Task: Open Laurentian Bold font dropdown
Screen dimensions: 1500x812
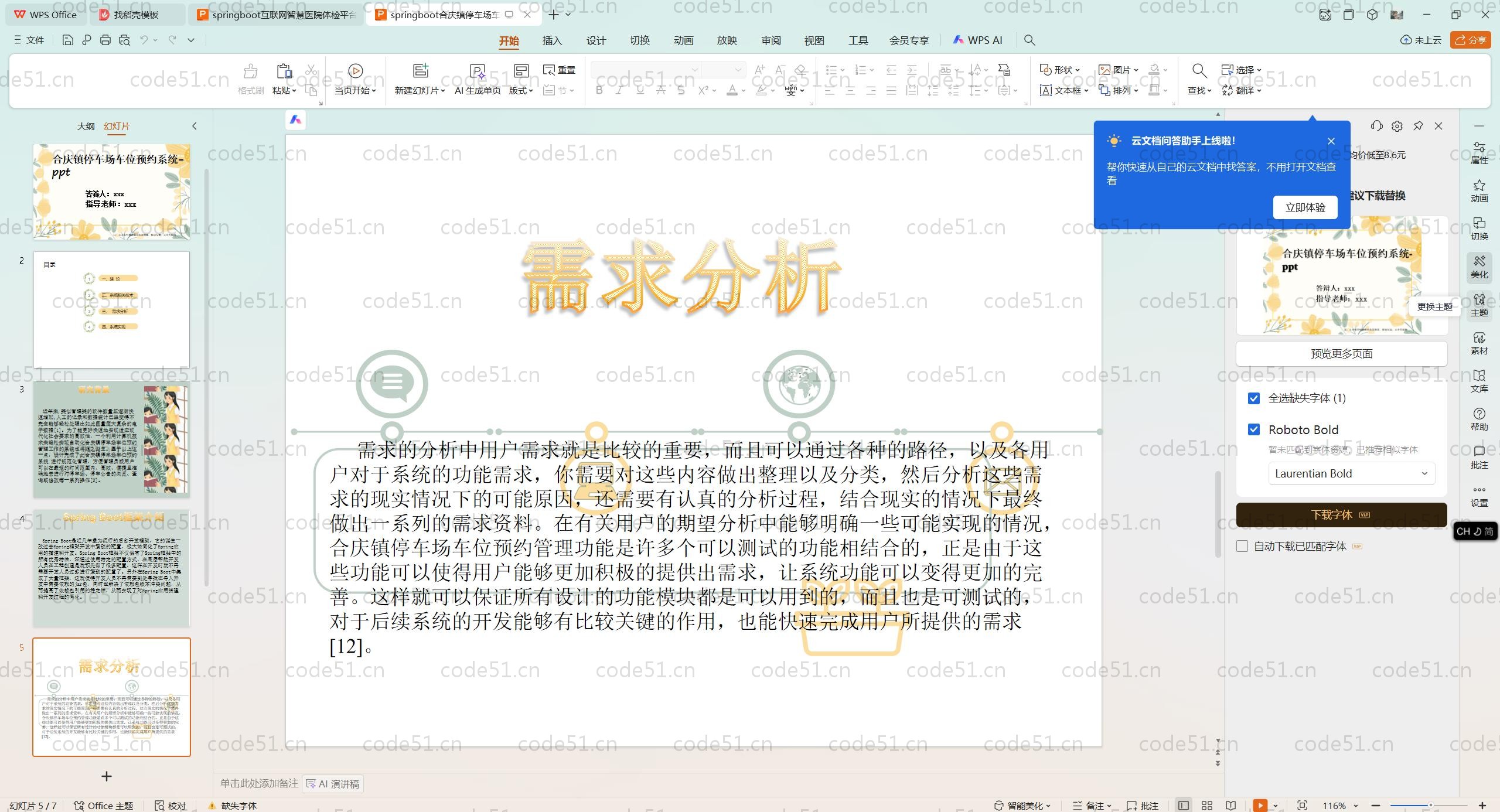Action: [1351, 473]
